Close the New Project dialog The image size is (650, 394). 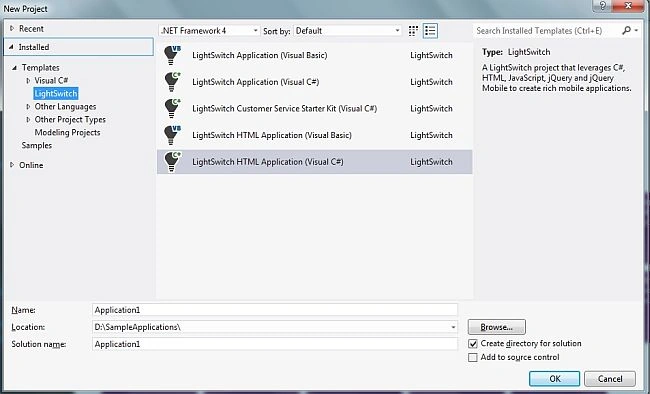click(628, 5)
